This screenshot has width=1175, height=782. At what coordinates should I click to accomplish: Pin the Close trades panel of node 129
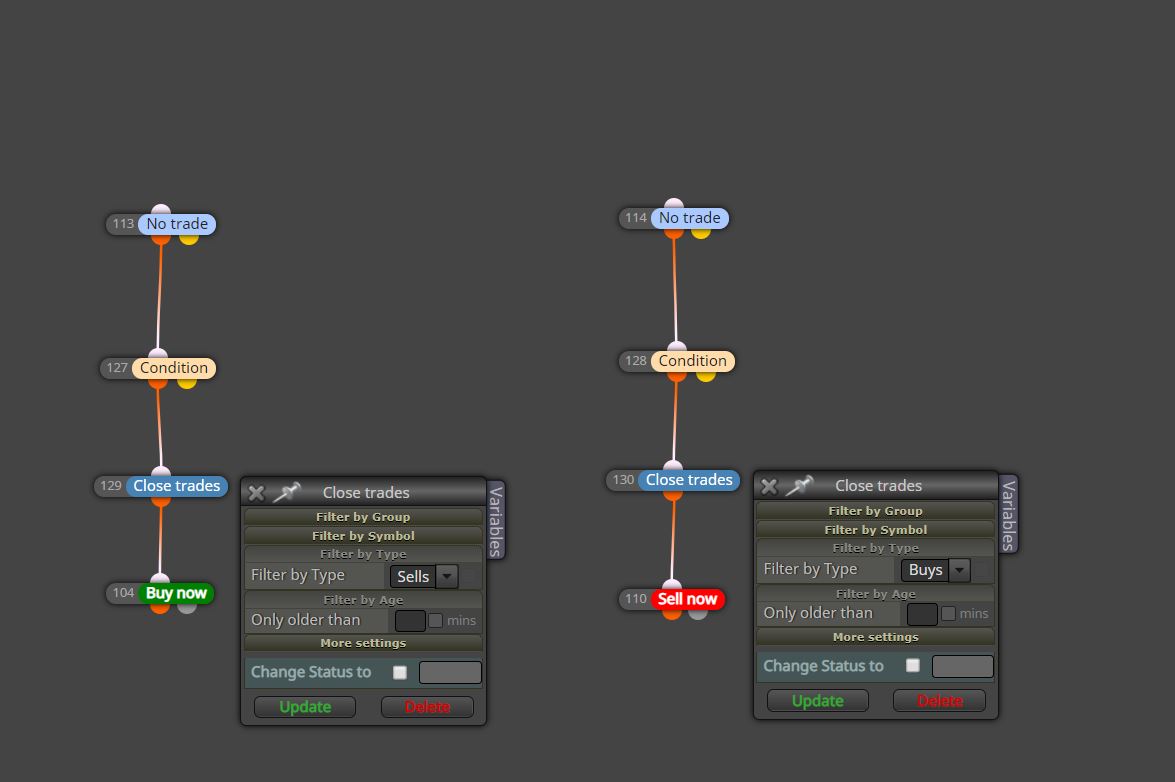tap(286, 492)
